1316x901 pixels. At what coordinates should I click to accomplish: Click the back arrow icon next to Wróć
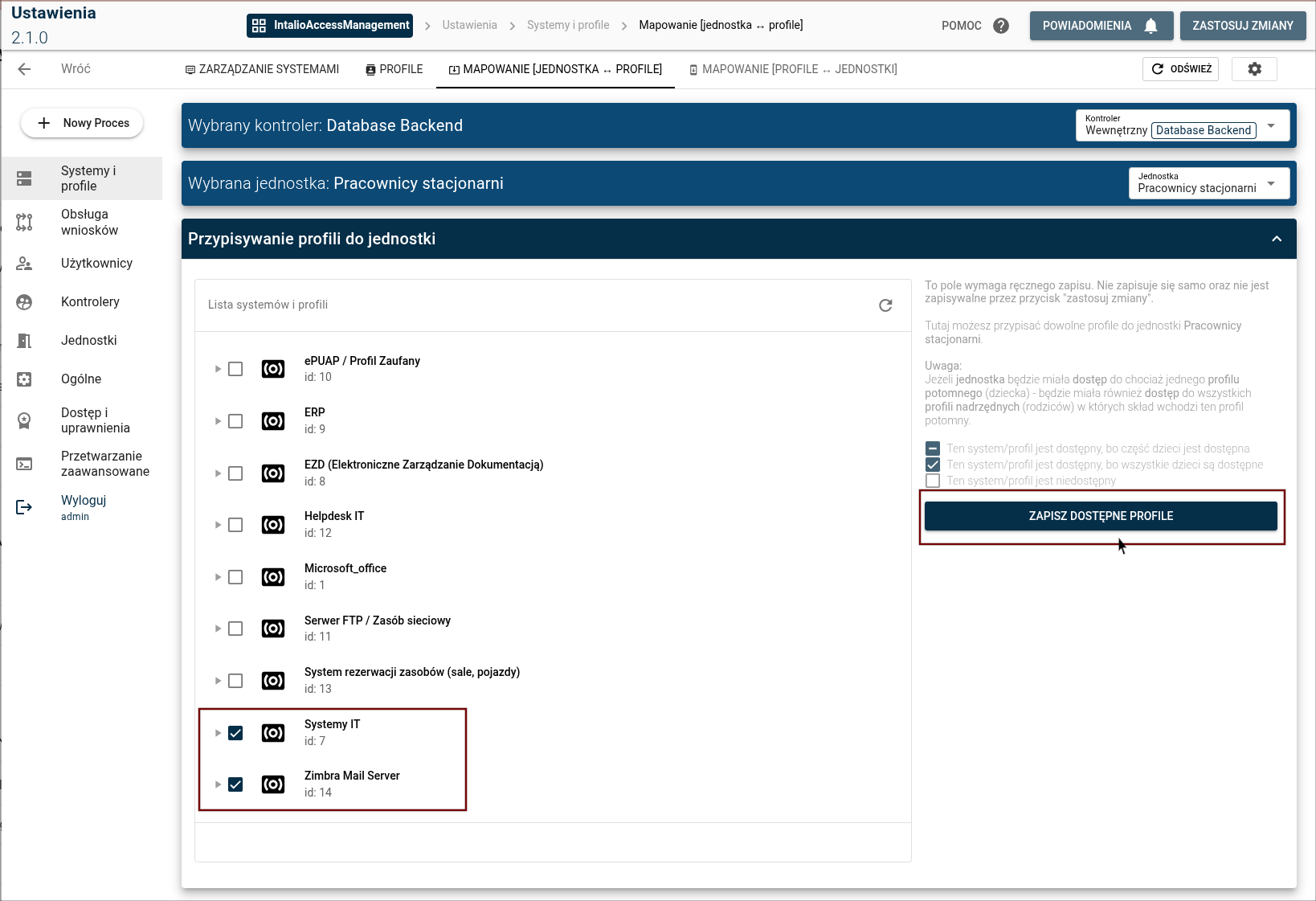tap(24, 69)
